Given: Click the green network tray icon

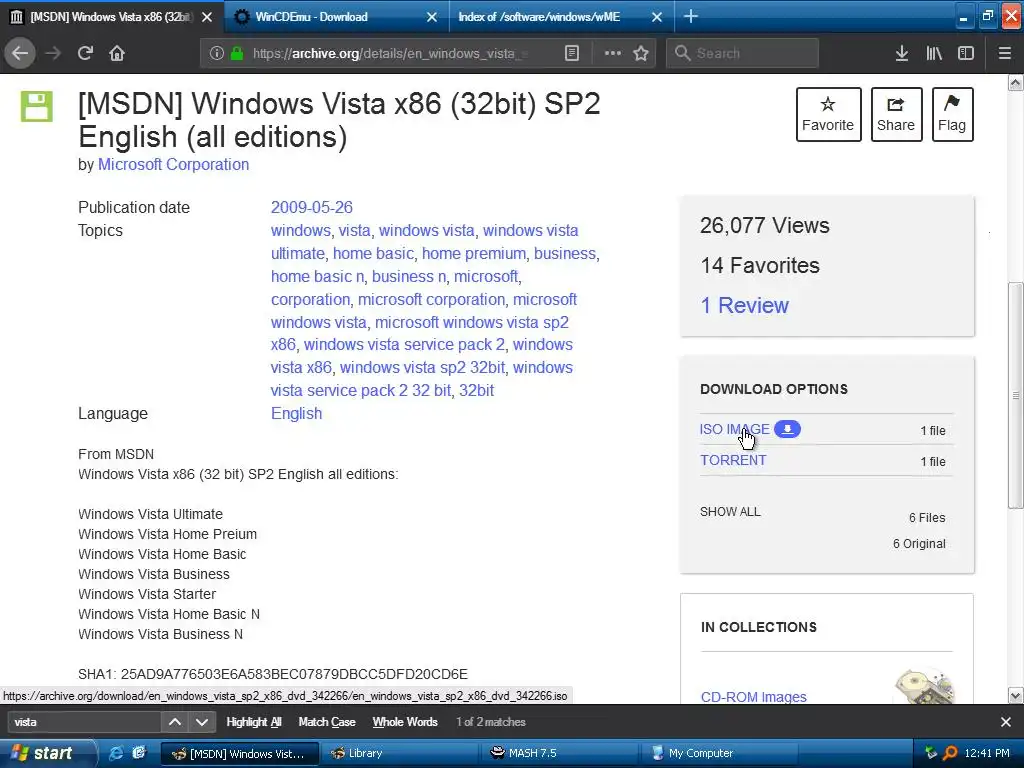Looking at the screenshot, I should [931, 753].
